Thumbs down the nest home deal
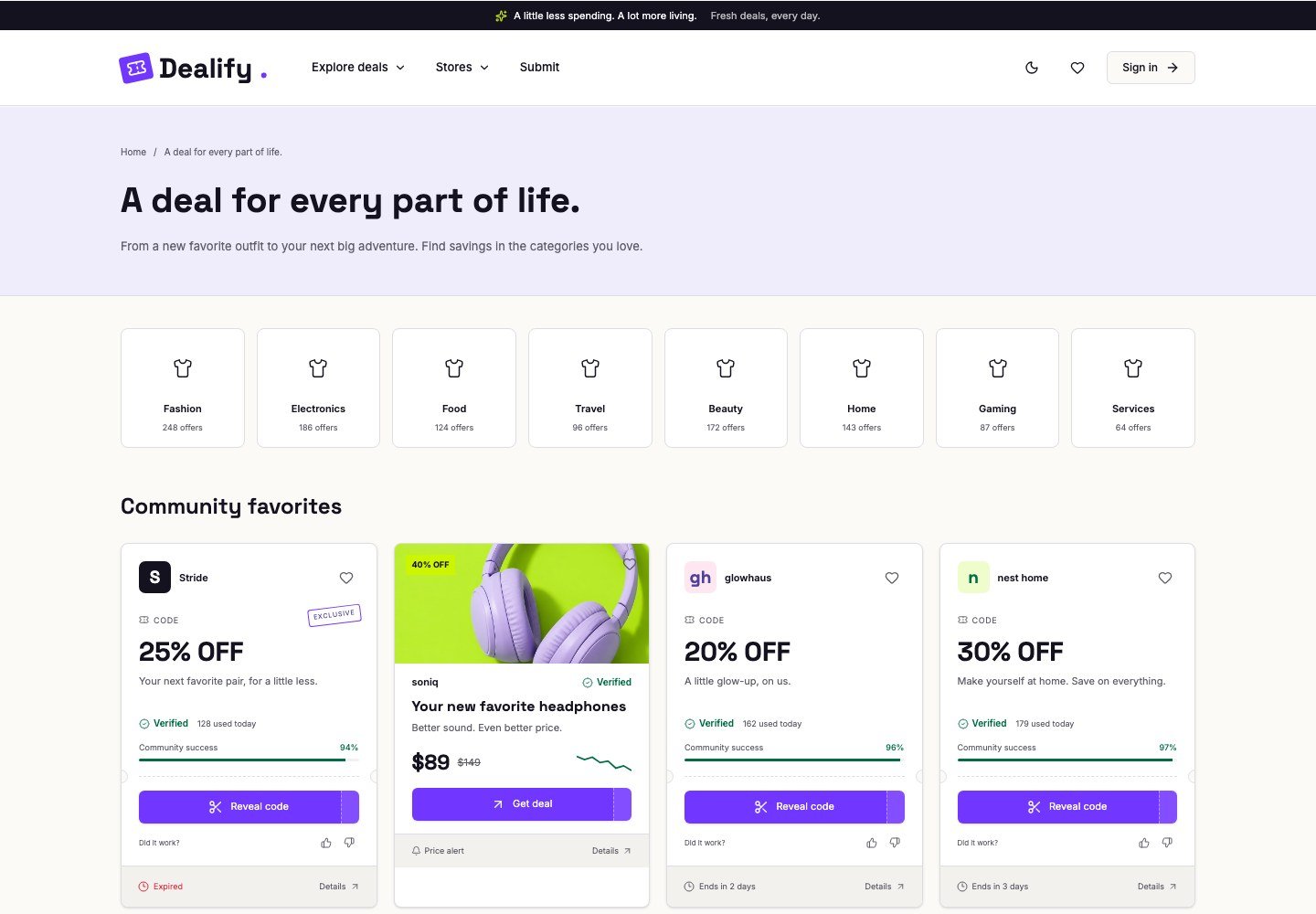 click(1167, 843)
